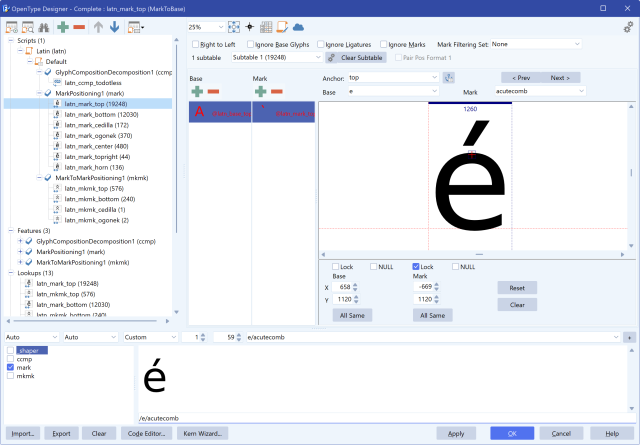
Task: Click the link icon left of Clear Subtable
Action: point(331,58)
